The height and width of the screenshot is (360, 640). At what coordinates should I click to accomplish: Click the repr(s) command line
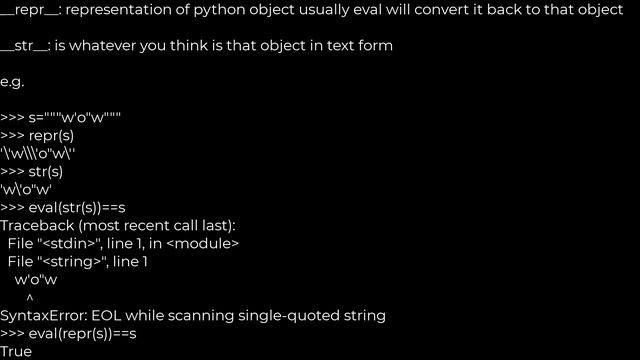37,136
